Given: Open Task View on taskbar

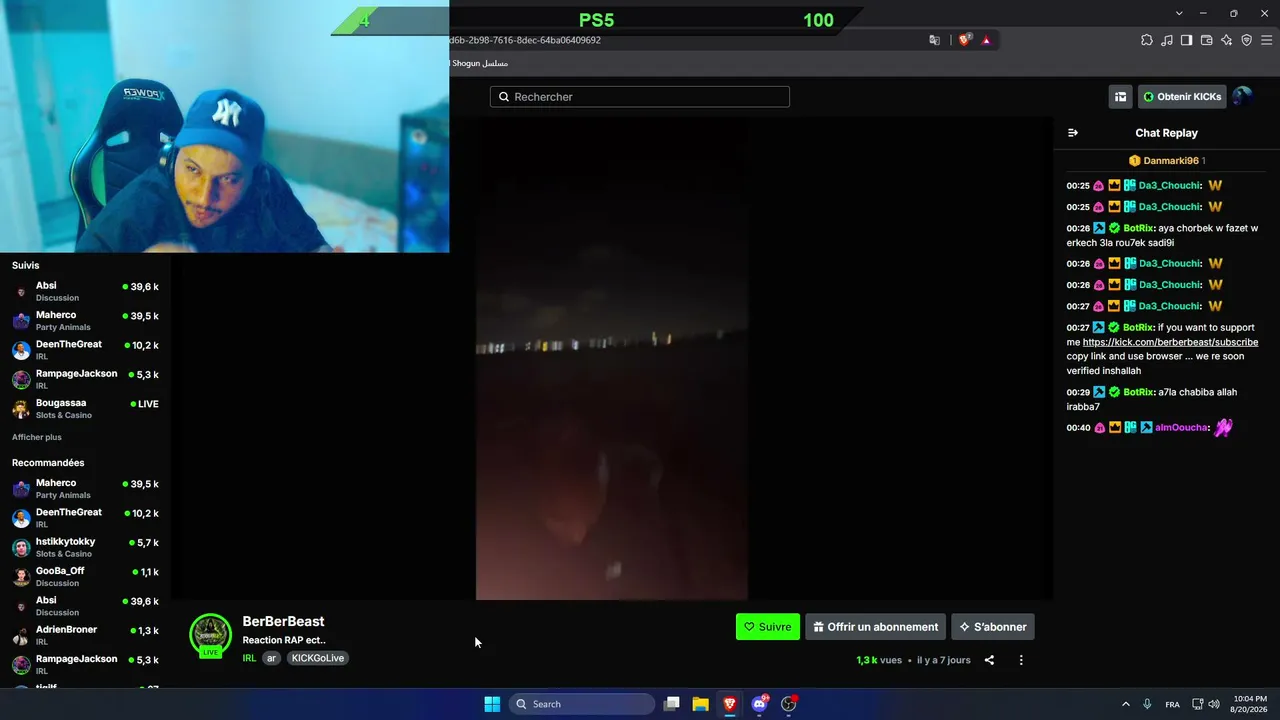Looking at the screenshot, I should (672, 704).
